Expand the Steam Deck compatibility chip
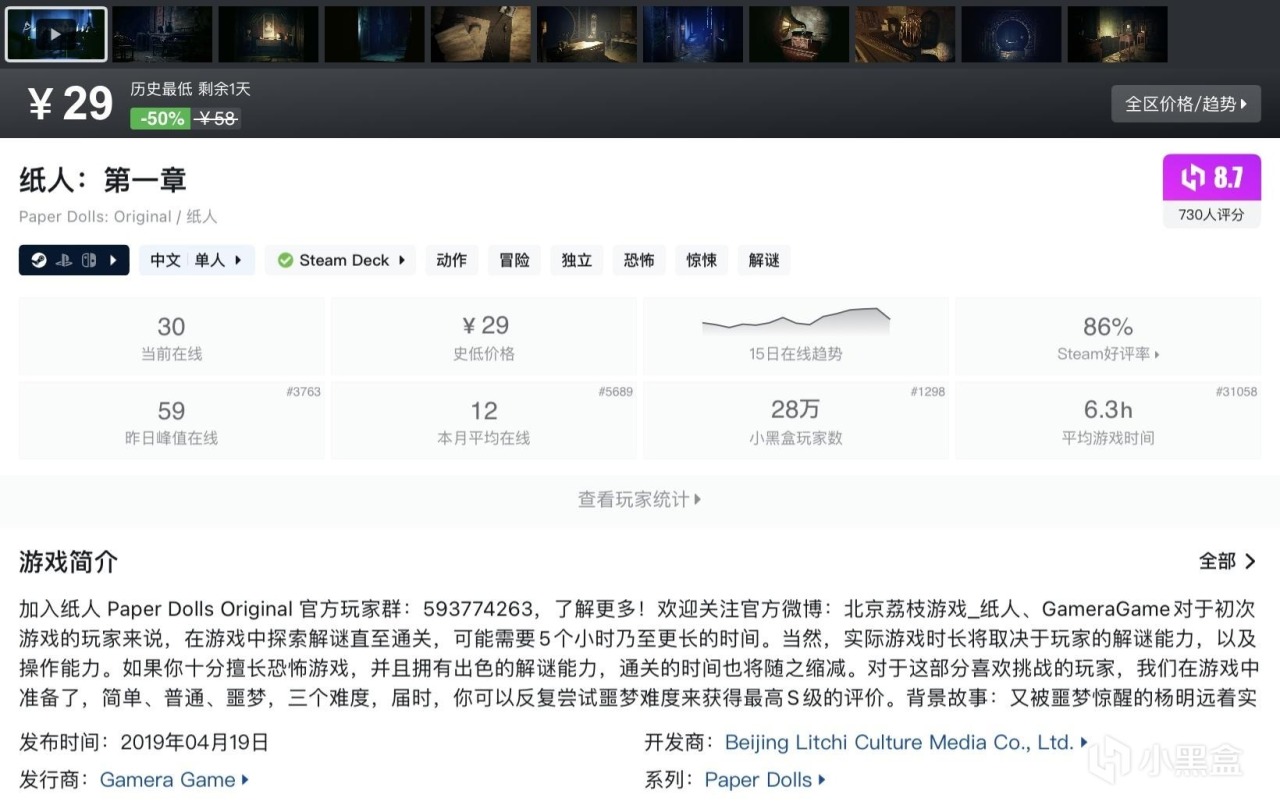The image size is (1280, 805). click(340, 260)
